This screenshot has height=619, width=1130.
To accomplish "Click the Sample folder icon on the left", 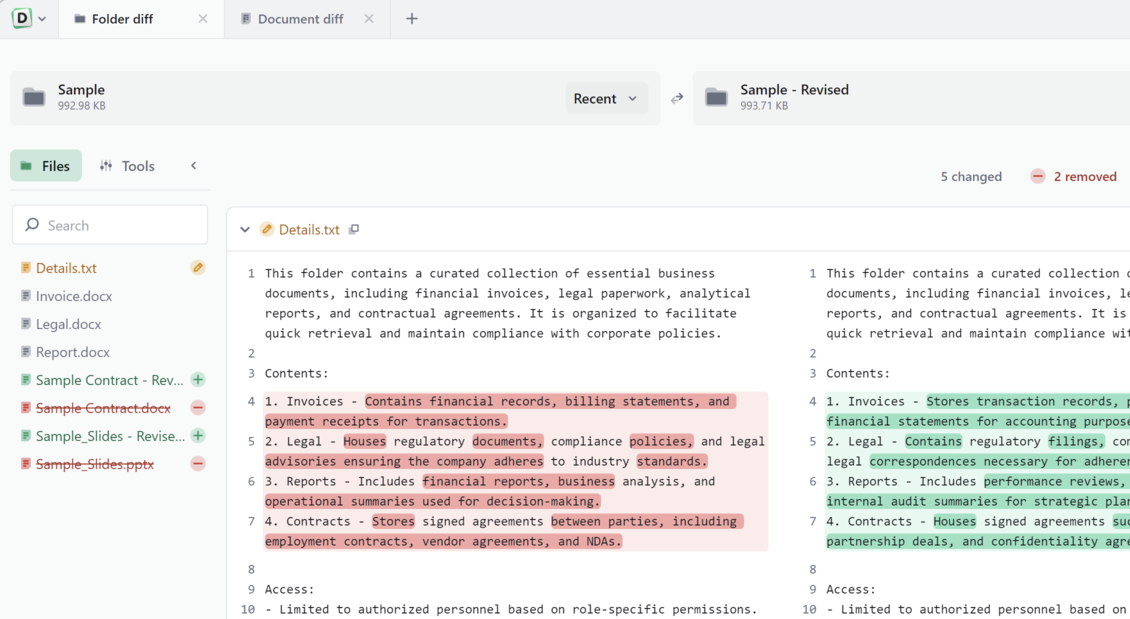I will (x=34, y=97).
